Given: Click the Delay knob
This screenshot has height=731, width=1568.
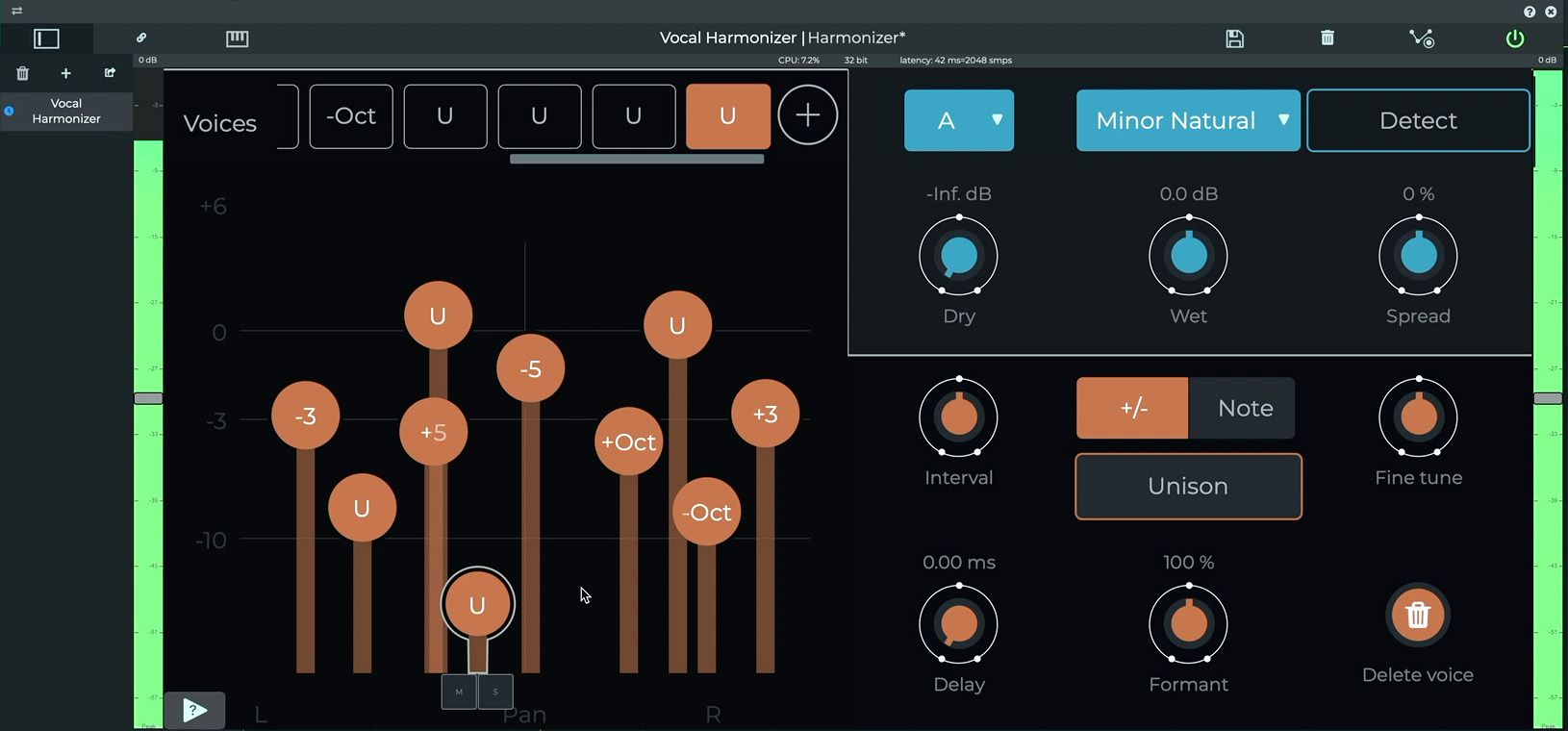Looking at the screenshot, I should tap(958, 624).
